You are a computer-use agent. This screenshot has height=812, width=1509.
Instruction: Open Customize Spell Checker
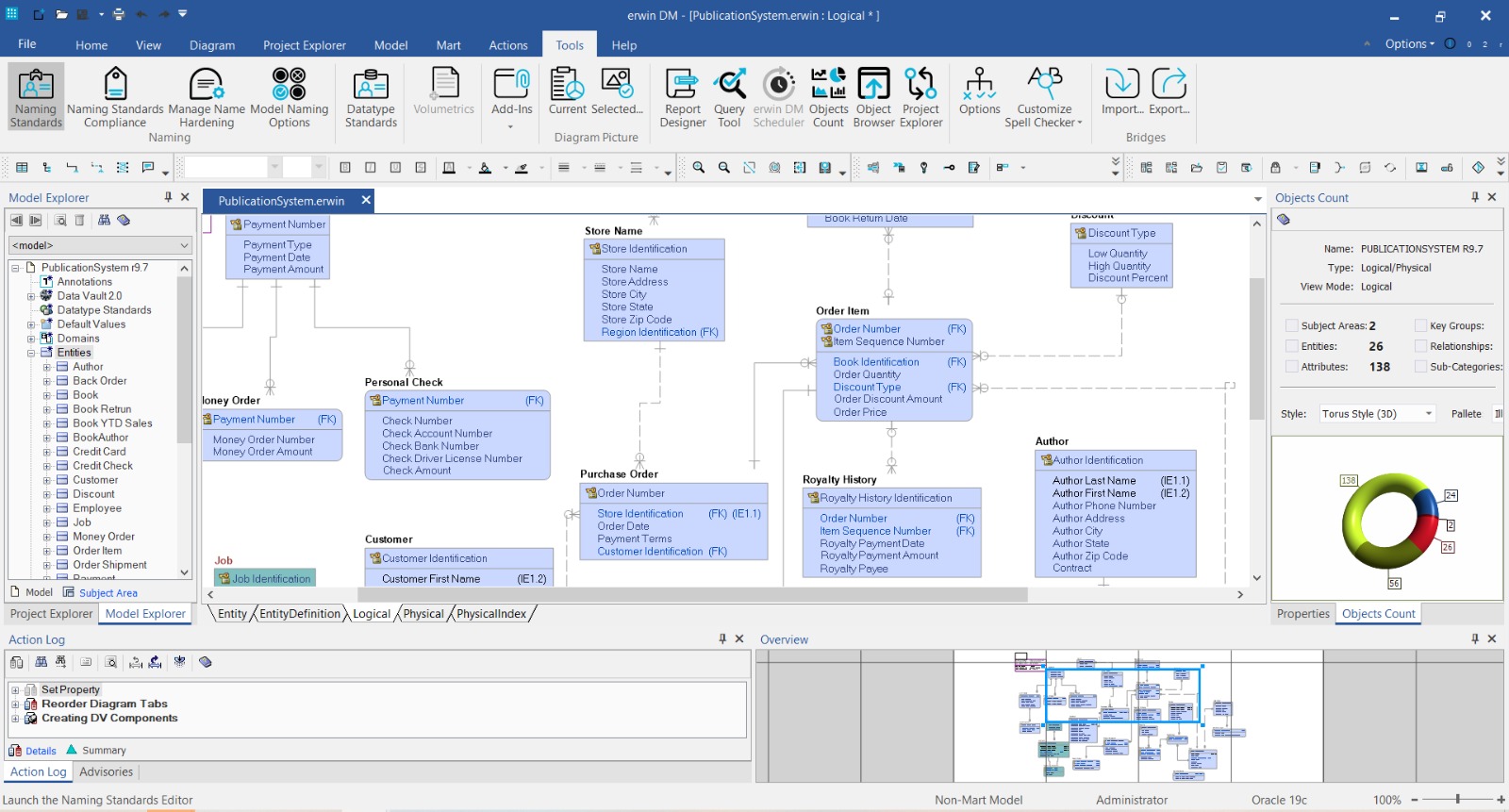pos(1044,97)
